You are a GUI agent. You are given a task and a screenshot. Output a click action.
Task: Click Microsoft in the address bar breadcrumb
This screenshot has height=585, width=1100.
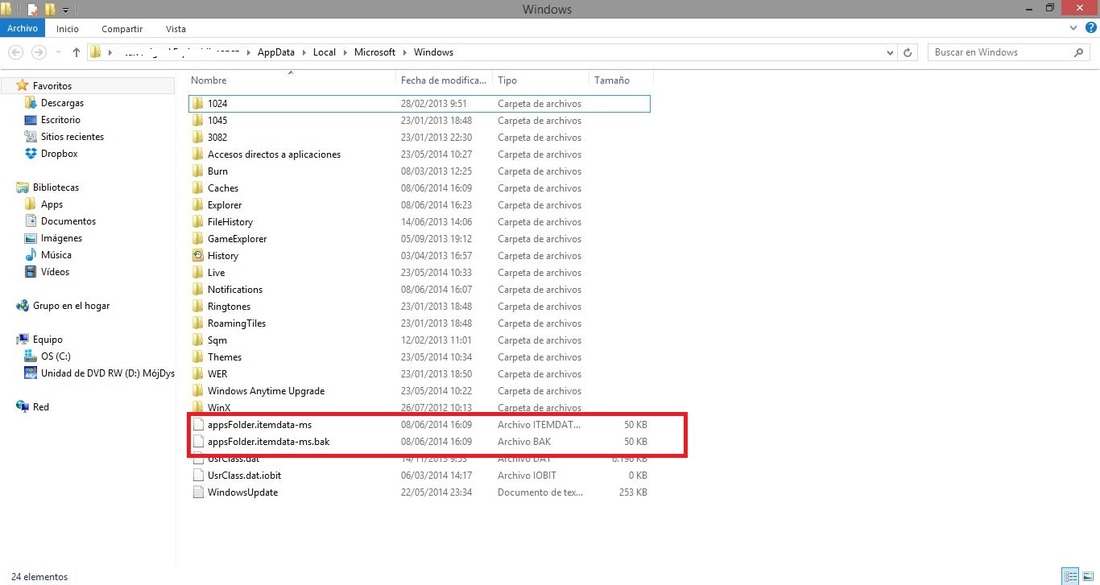[x=375, y=52]
